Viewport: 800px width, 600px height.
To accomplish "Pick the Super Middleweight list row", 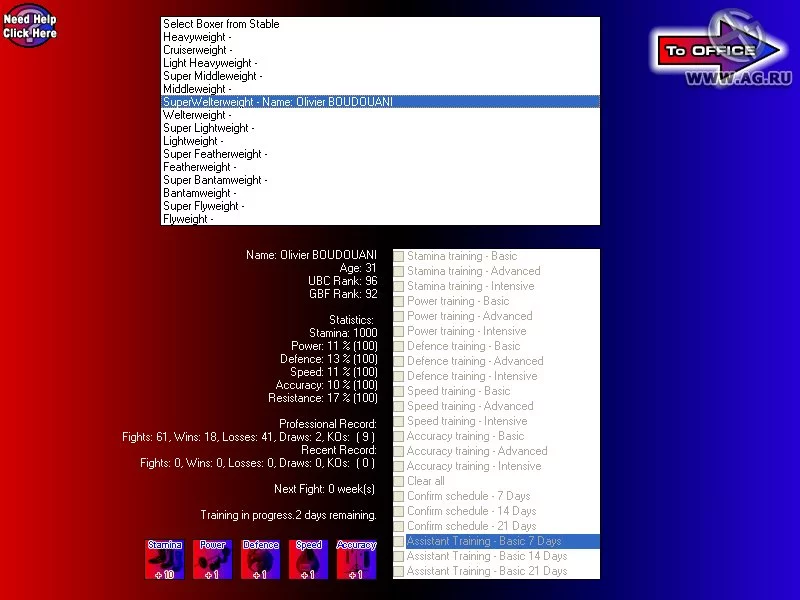I will point(380,76).
